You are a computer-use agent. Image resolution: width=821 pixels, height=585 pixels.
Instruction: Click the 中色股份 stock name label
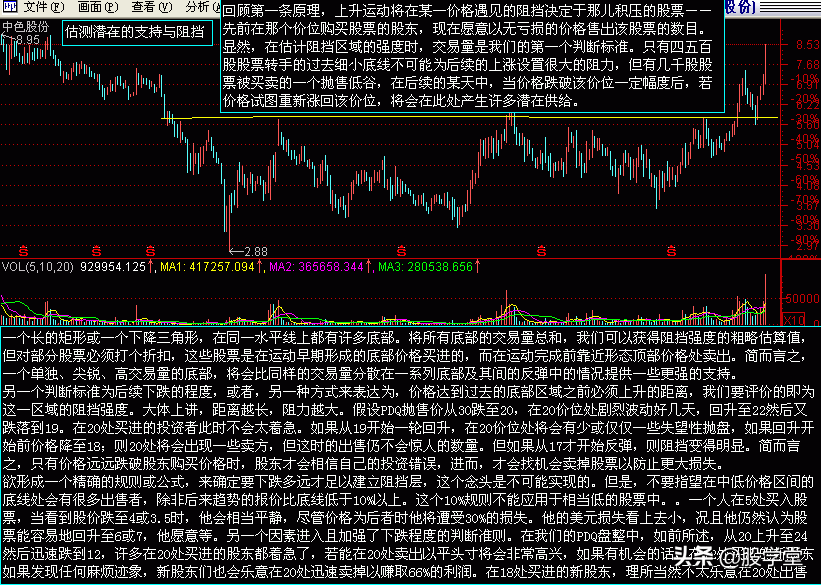25,27
